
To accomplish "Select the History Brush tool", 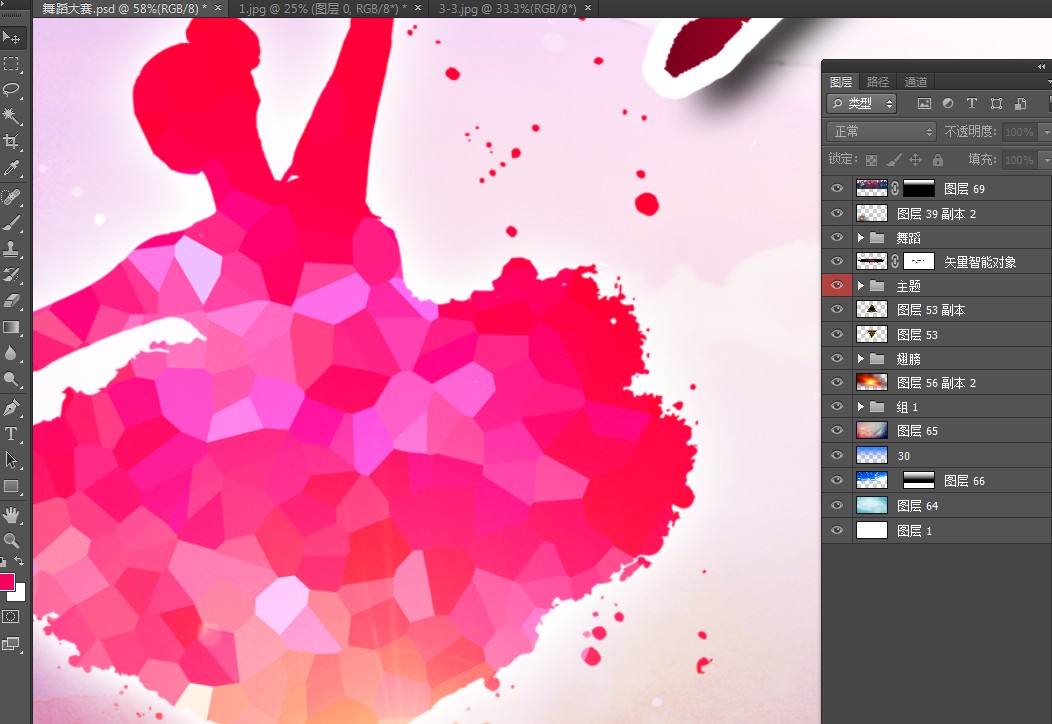I will 11,274.
